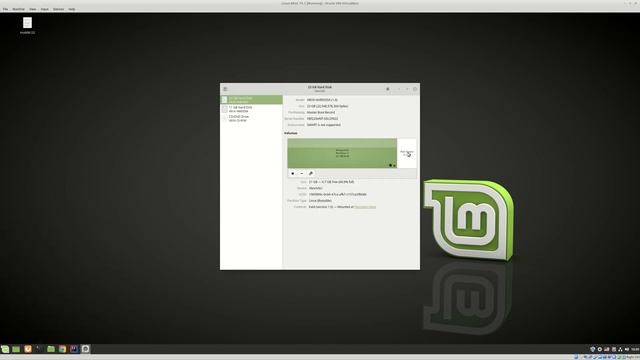Click the Volumes section heading
This screenshot has width=640, height=360.
pyautogui.click(x=291, y=133)
